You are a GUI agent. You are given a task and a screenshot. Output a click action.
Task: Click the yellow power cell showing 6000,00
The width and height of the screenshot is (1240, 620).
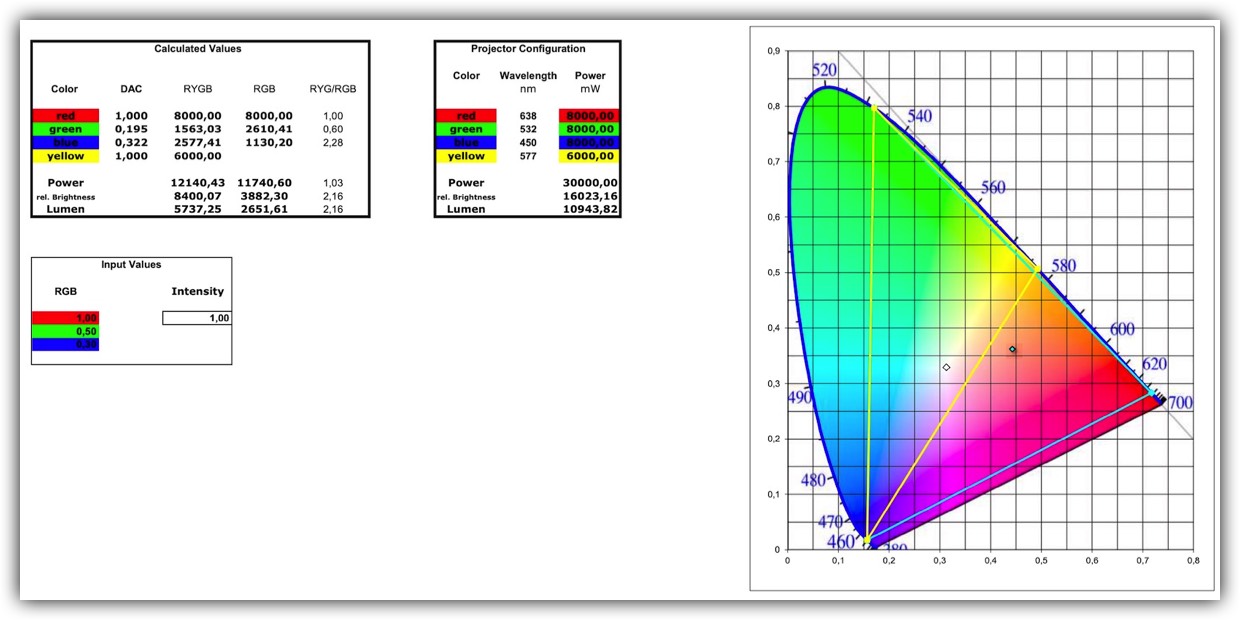(589, 156)
